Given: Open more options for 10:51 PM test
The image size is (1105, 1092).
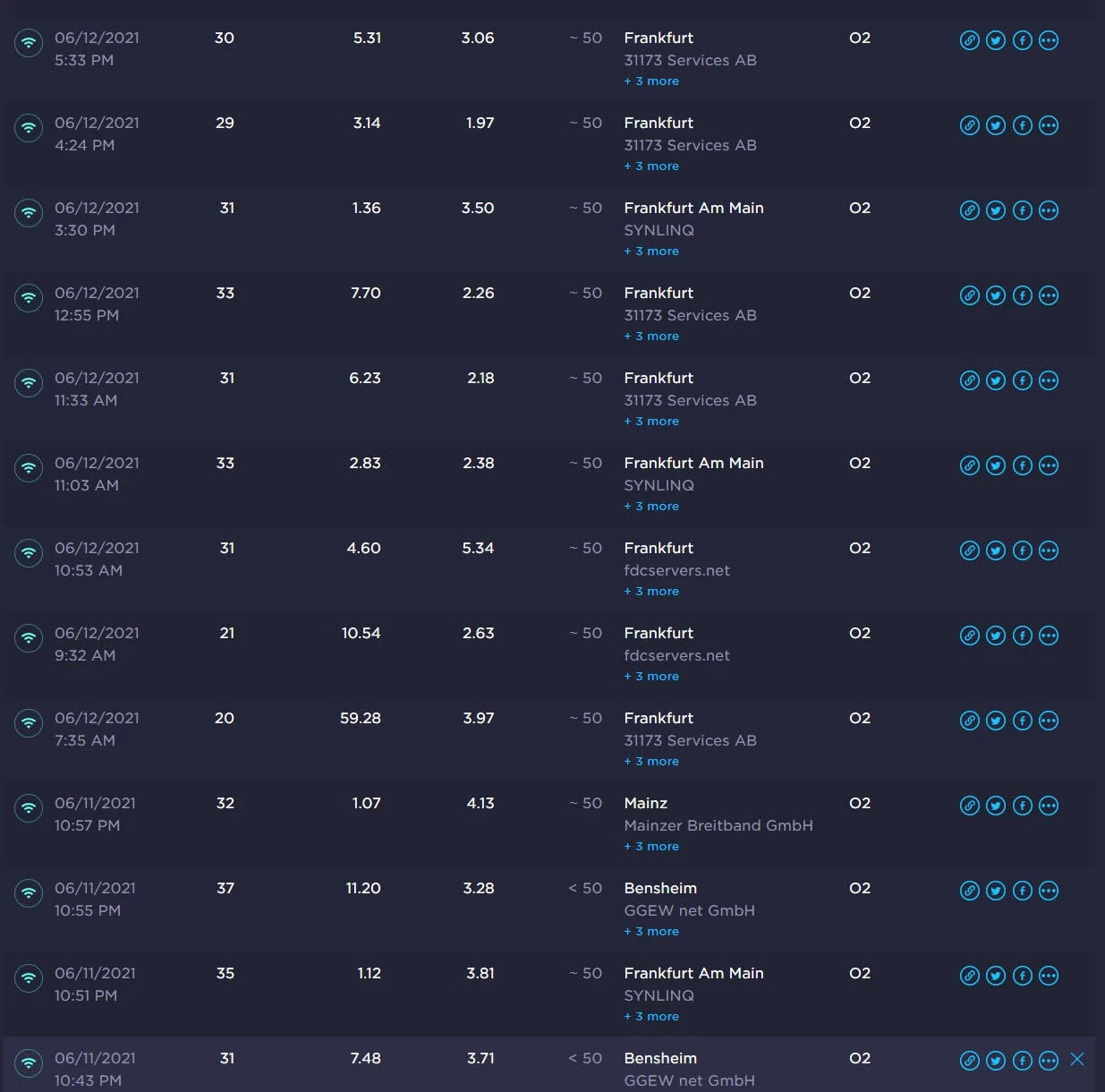Looking at the screenshot, I should pyautogui.click(x=1049, y=976).
